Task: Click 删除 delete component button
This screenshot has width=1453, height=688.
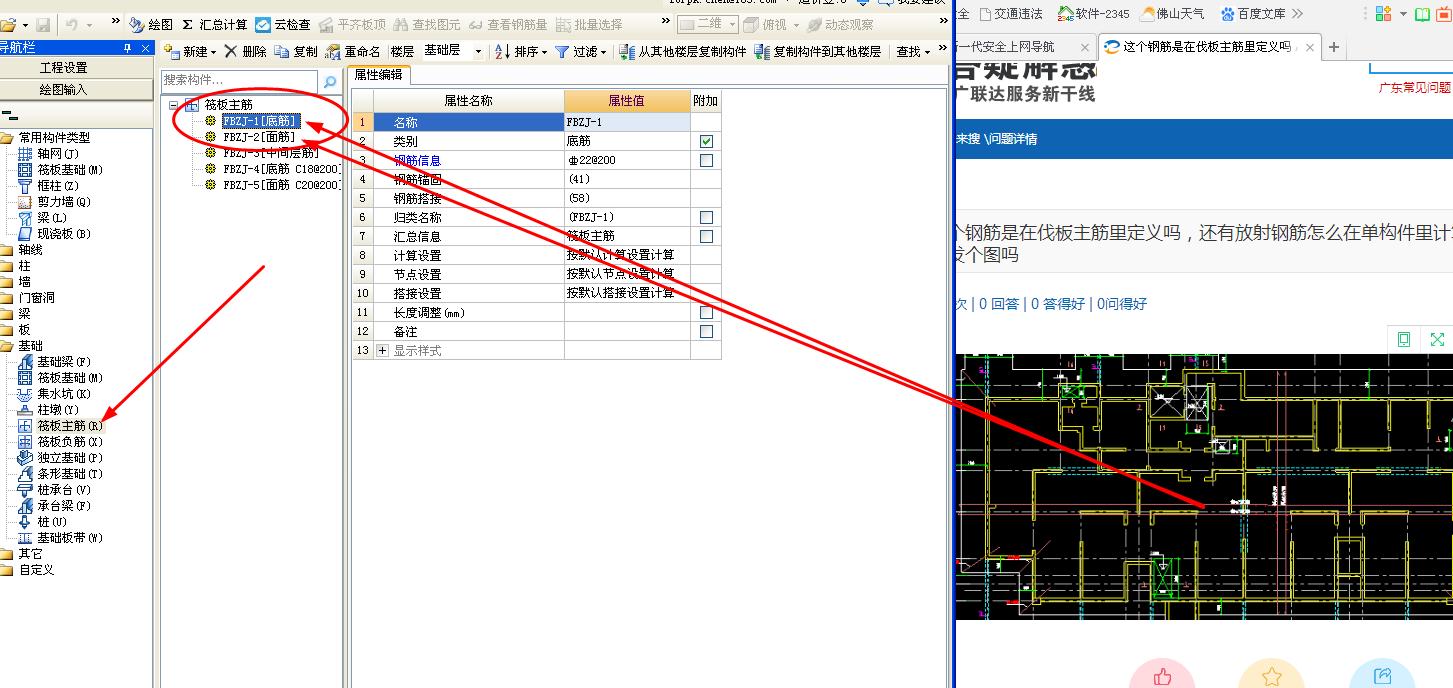Action: tap(245, 51)
